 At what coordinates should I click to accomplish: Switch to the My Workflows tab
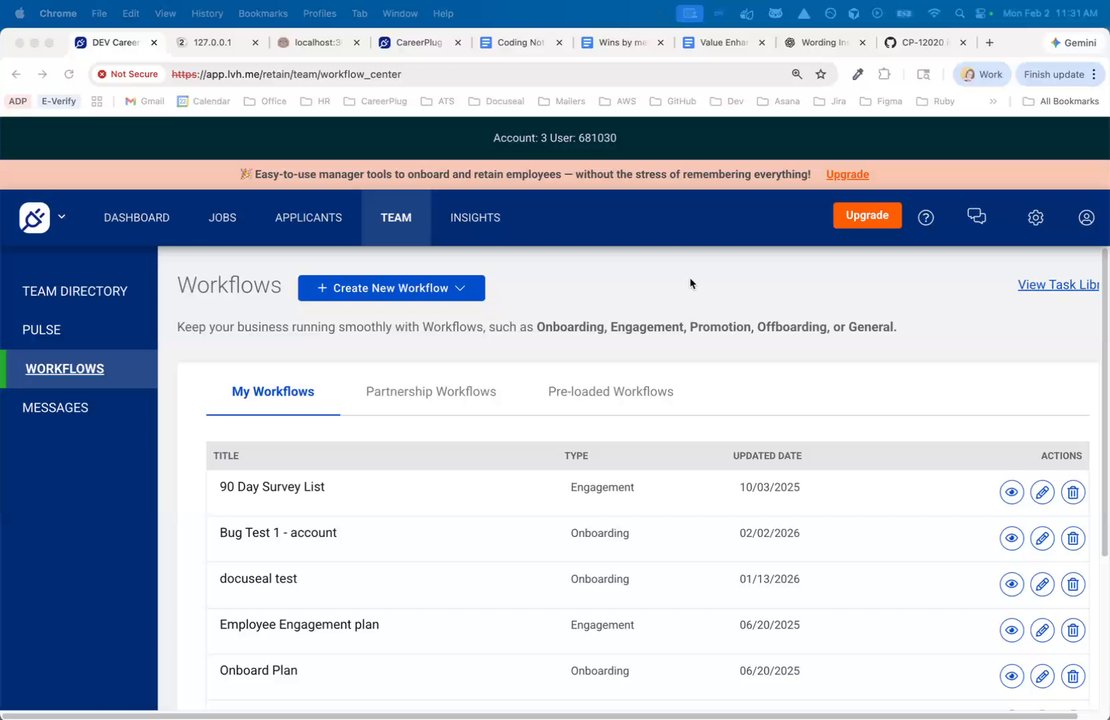273,392
